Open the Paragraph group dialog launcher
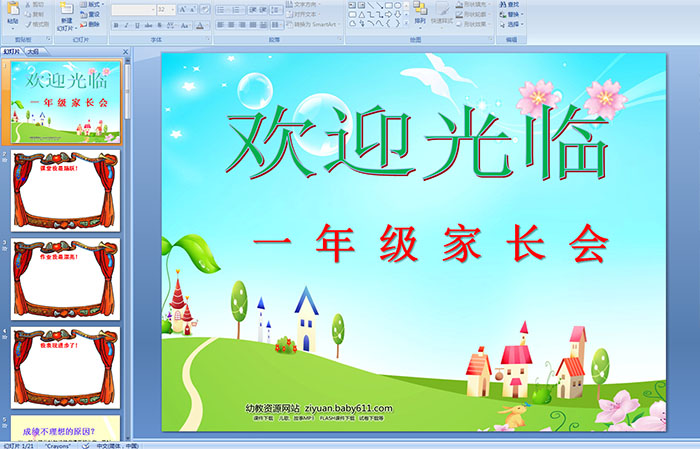The height and width of the screenshot is (449, 700). pos(340,39)
